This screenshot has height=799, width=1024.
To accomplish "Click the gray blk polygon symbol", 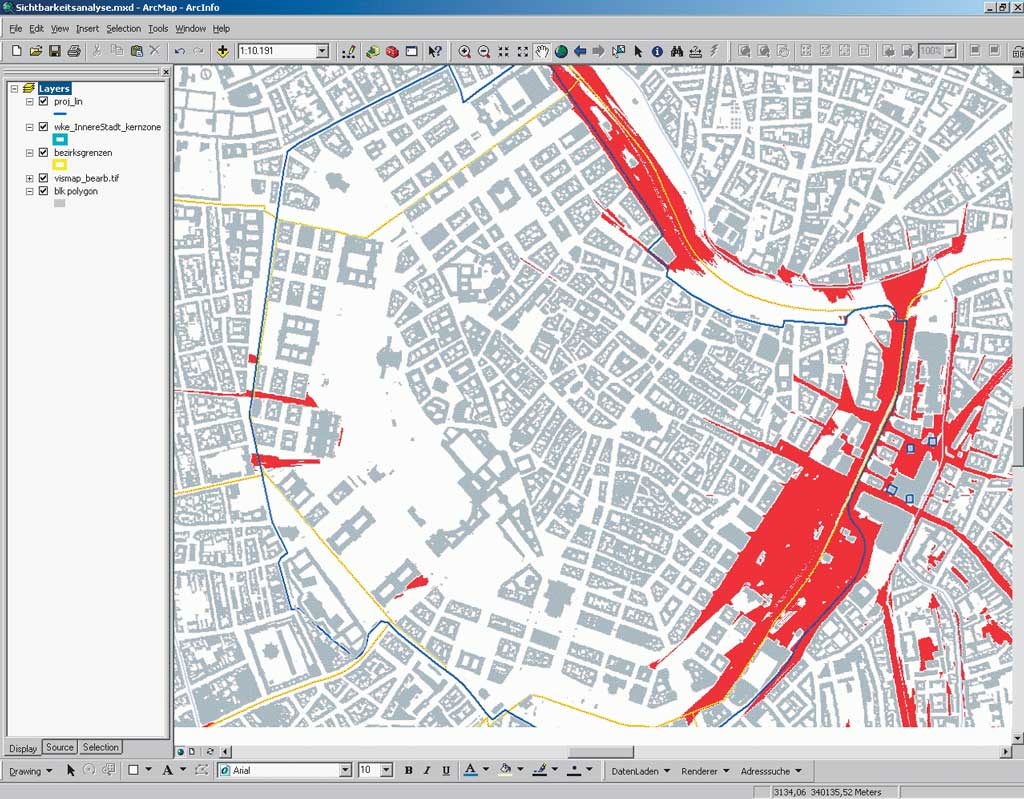I will [59, 203].
